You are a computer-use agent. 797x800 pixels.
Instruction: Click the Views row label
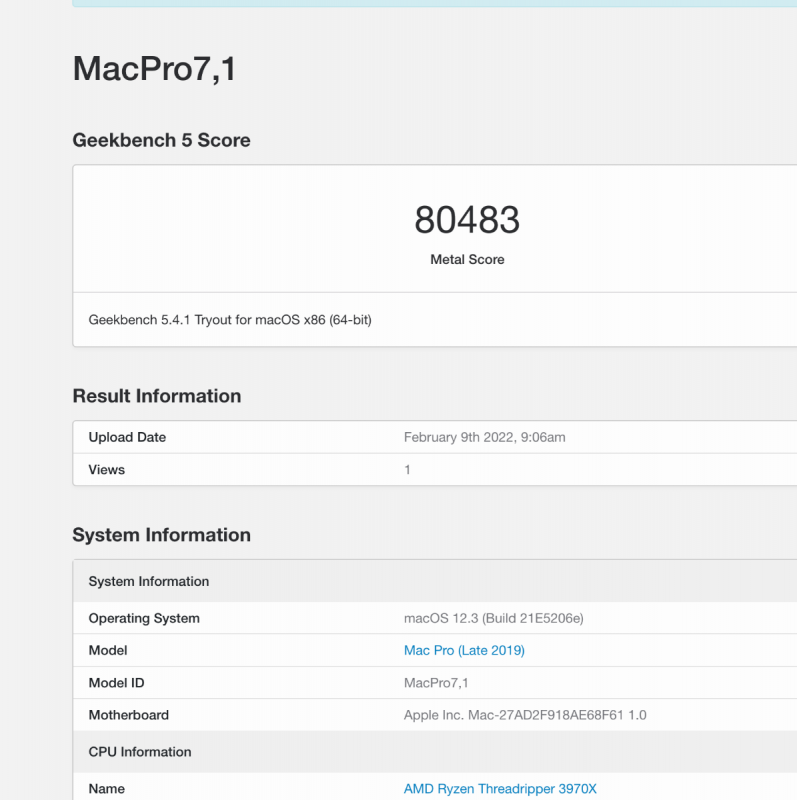click(x=107, y=469)
